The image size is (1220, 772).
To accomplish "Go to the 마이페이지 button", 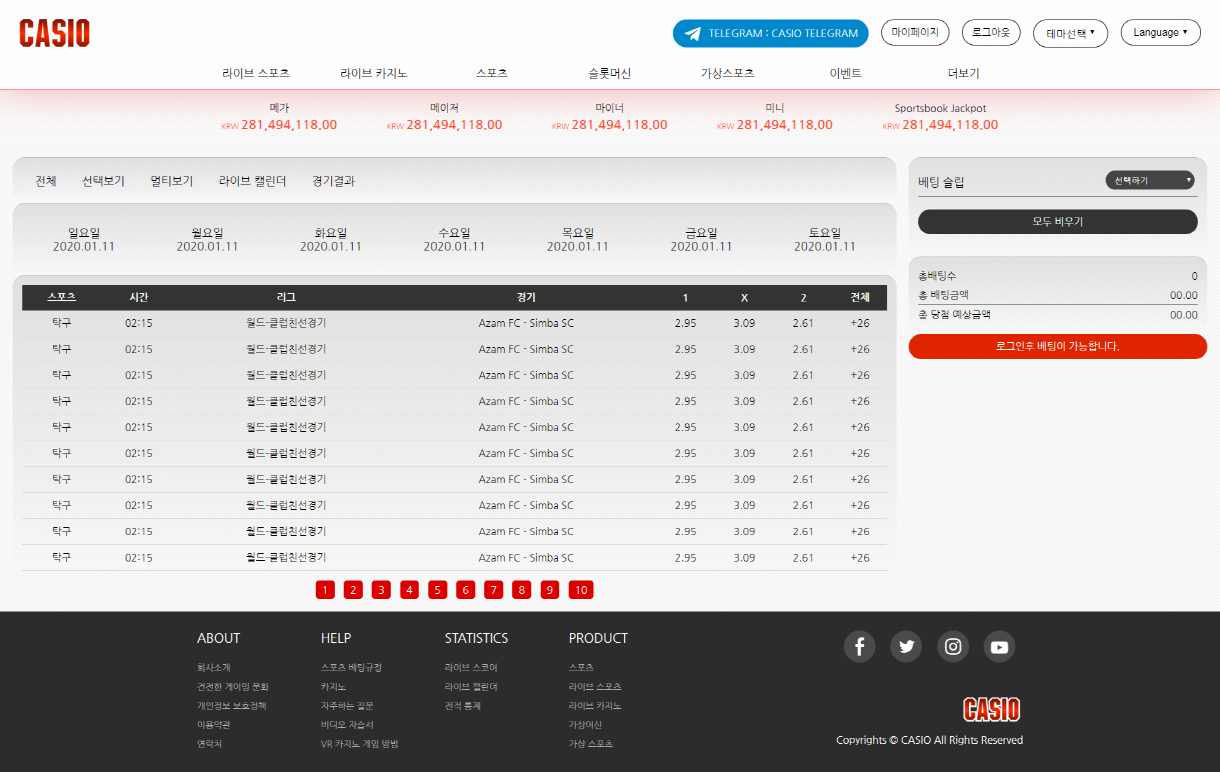I will point(915,32).
